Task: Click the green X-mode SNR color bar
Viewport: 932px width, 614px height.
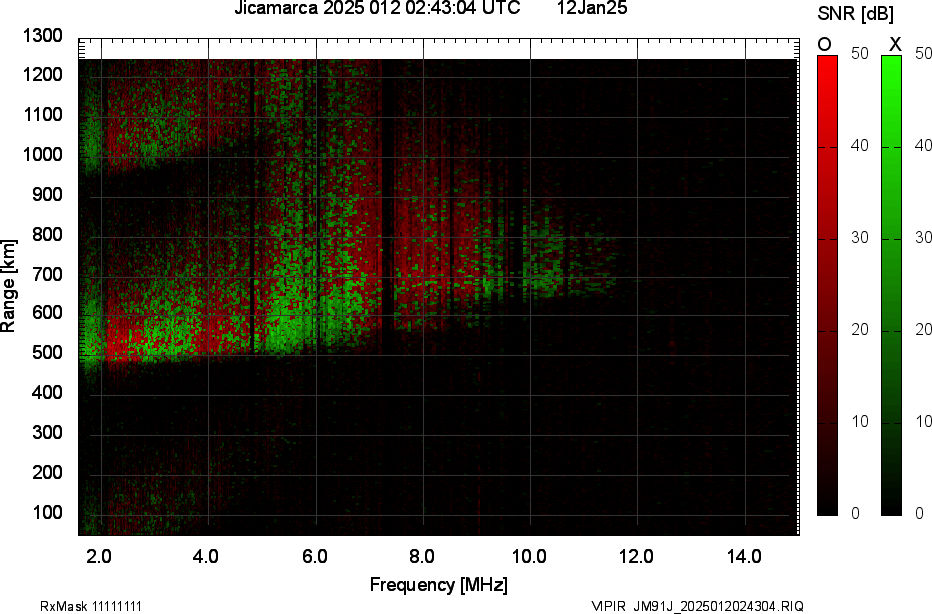Action: [x=891, y=285]
